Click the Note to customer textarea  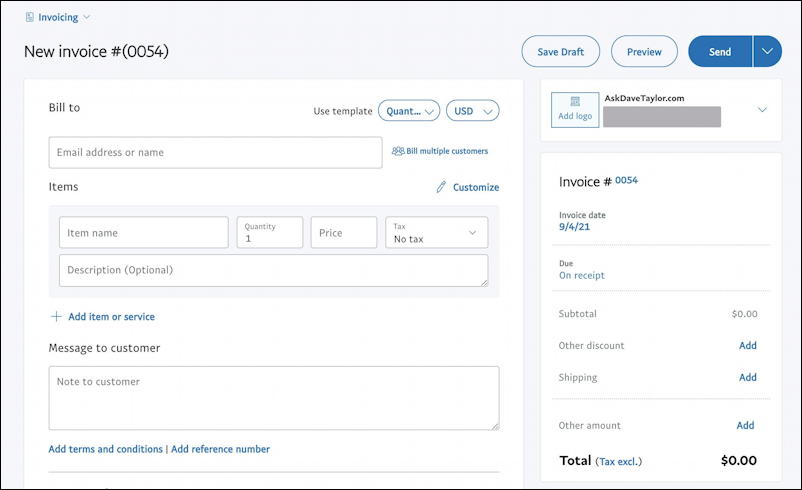point(274,398)
